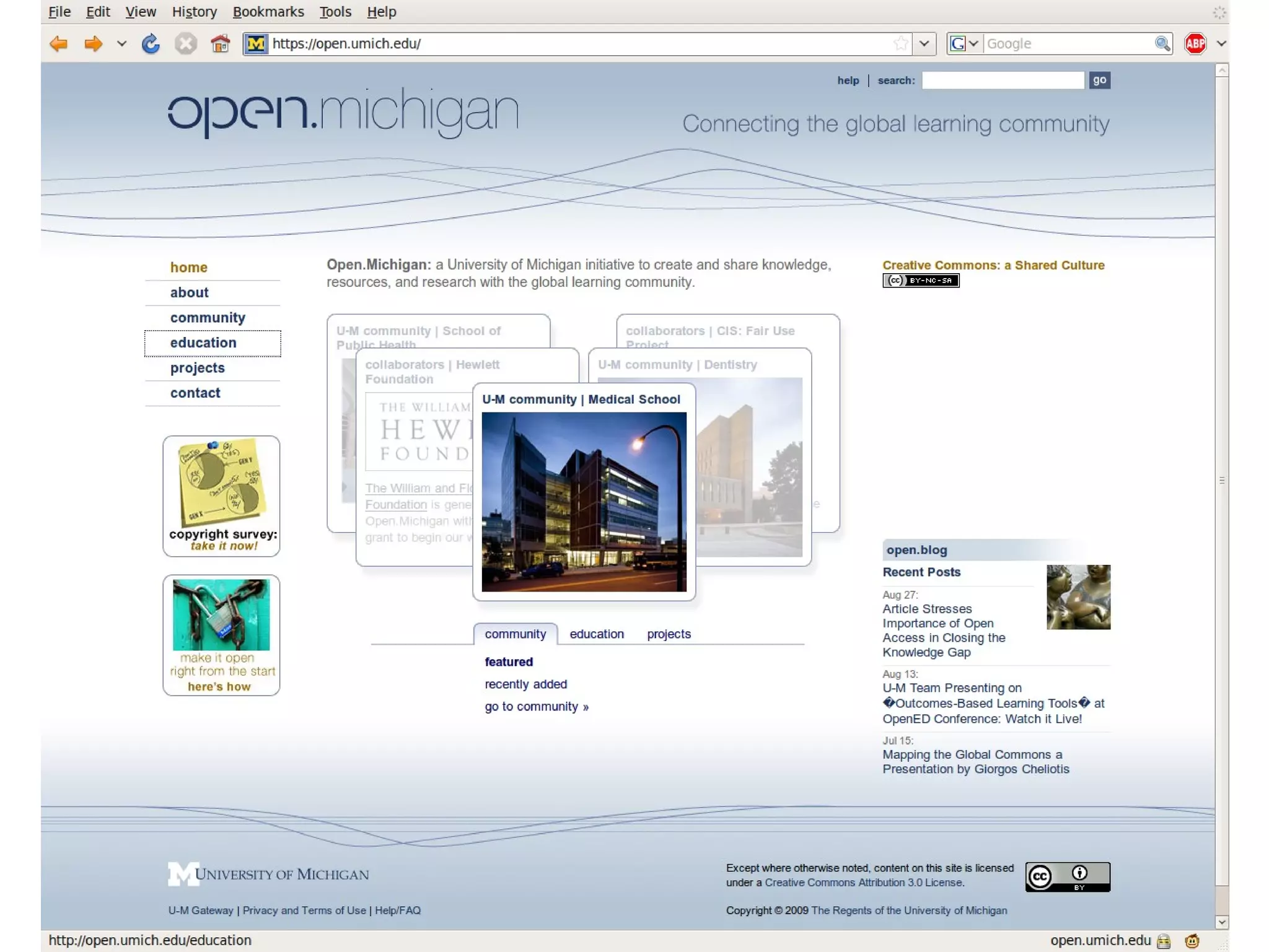Switch to the education tab below cards
The width and height of the screenshot is (1269, 952).
point(596,634)
